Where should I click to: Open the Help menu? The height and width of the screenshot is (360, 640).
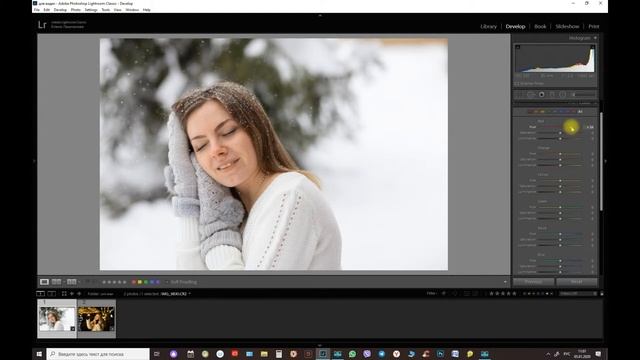(x=147, y=10)
